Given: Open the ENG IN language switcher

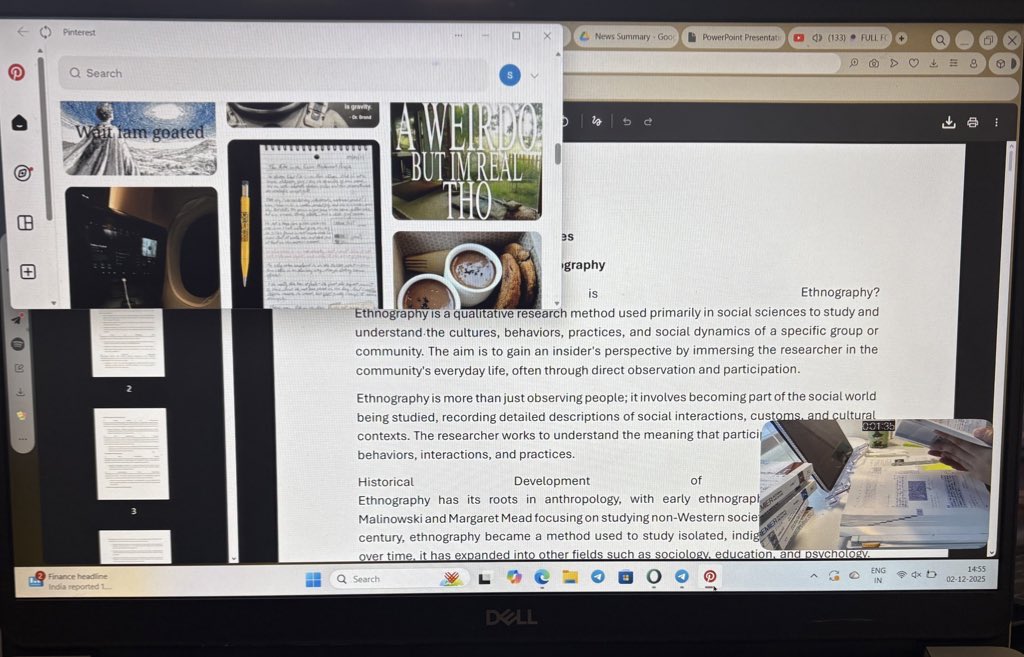Looking at the screenshot, I should pyautogui.click(x=878, y=575).
